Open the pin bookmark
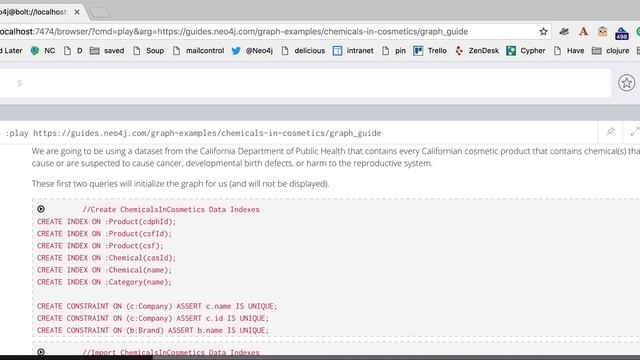 394,51
